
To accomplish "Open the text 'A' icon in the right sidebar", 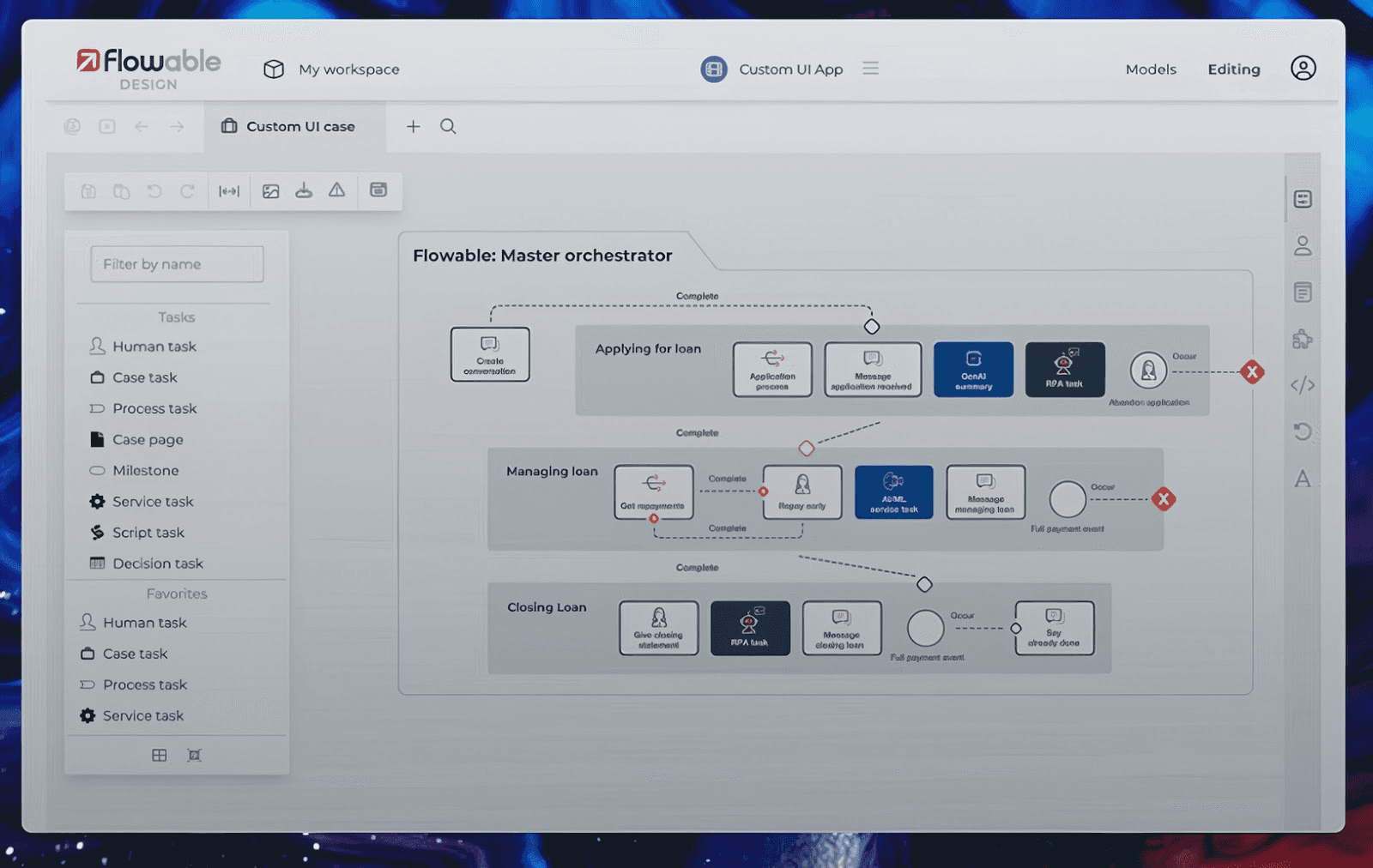I will click(x=1303, y=479).
